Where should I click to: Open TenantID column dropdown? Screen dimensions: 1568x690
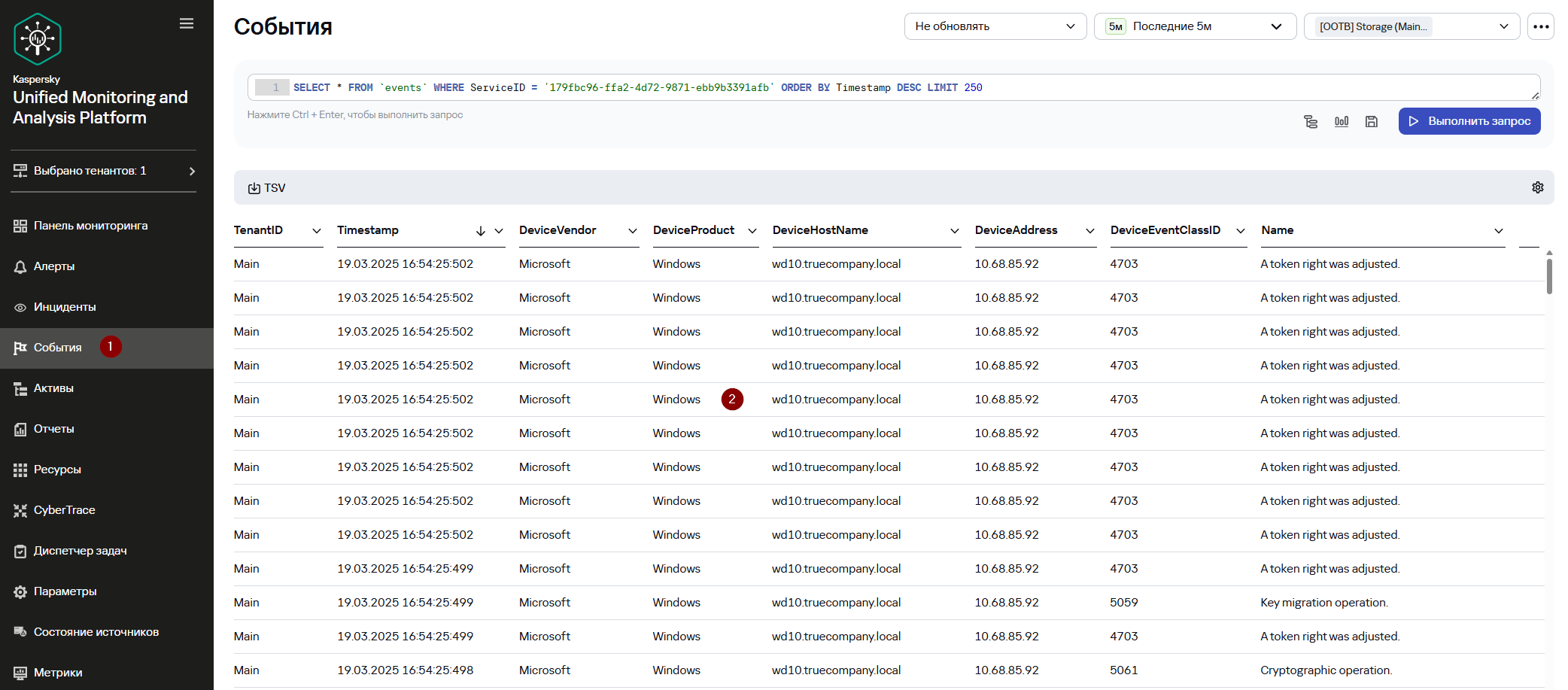[x=317, y=231]
